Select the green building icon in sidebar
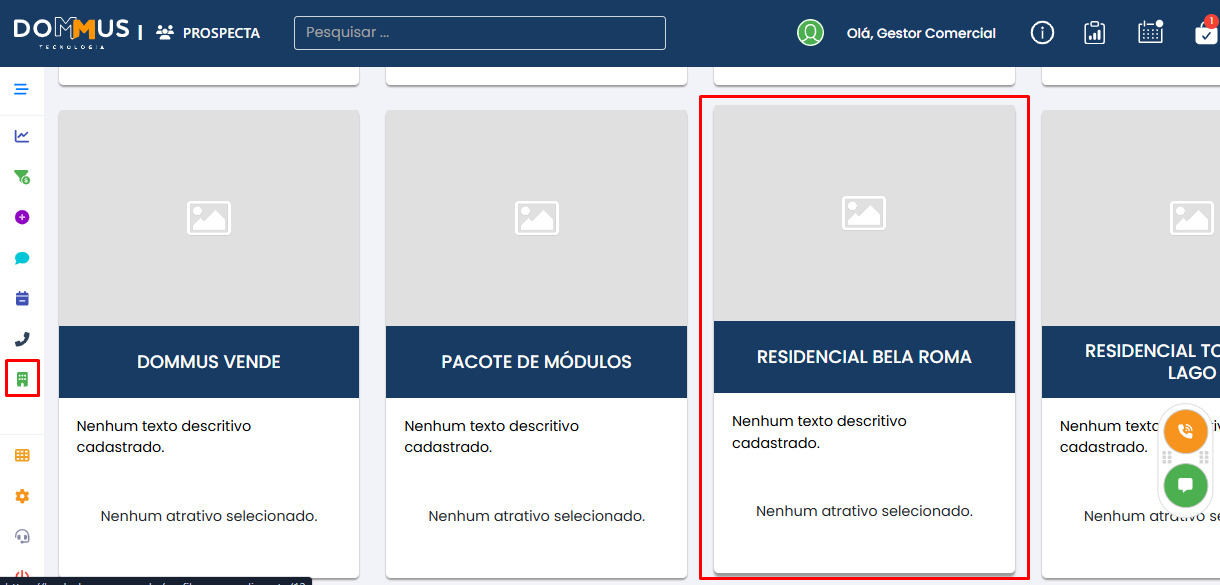 (x=22, y=379)
